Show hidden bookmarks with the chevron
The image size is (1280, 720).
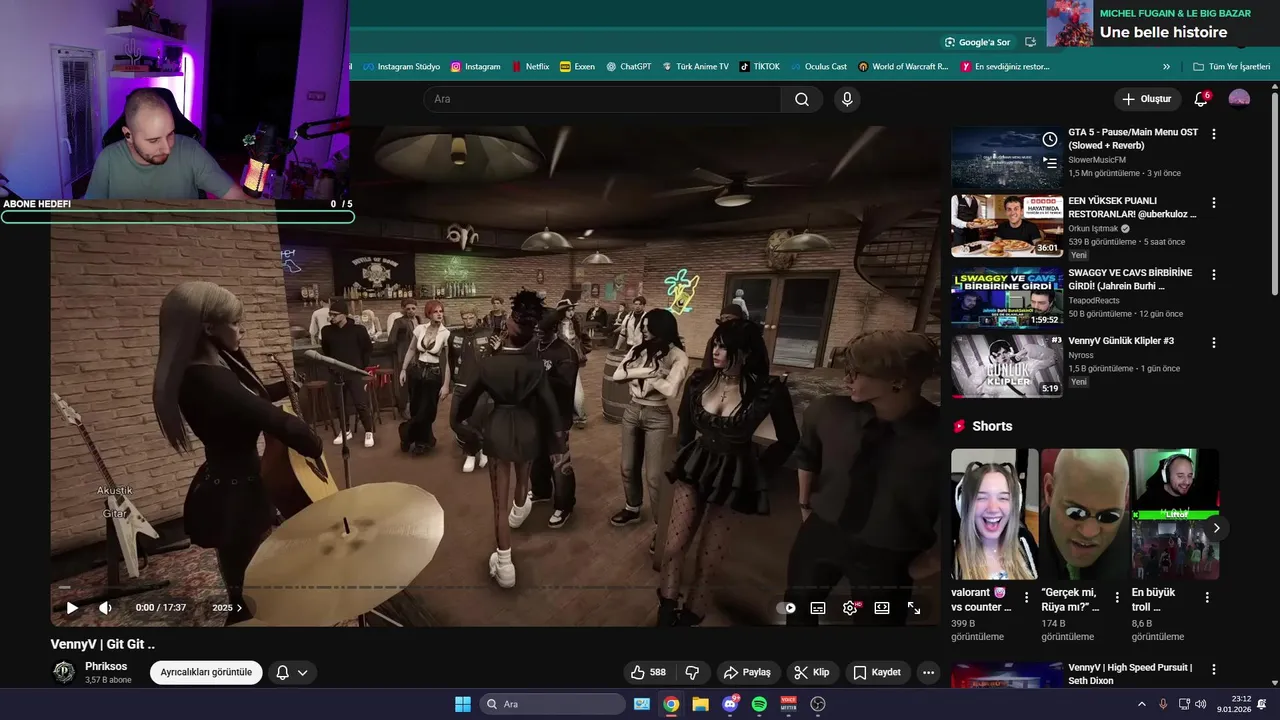(1166, 67)
